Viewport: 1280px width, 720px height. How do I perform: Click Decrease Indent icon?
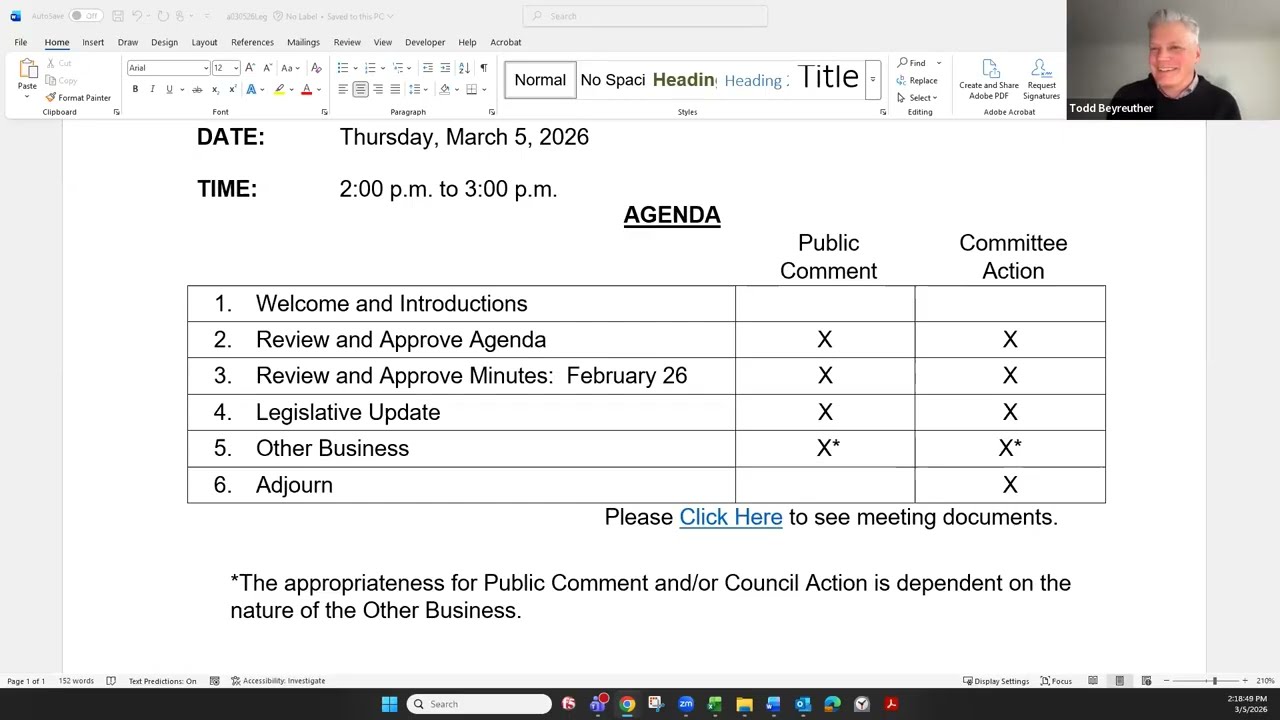pos(428,68)
